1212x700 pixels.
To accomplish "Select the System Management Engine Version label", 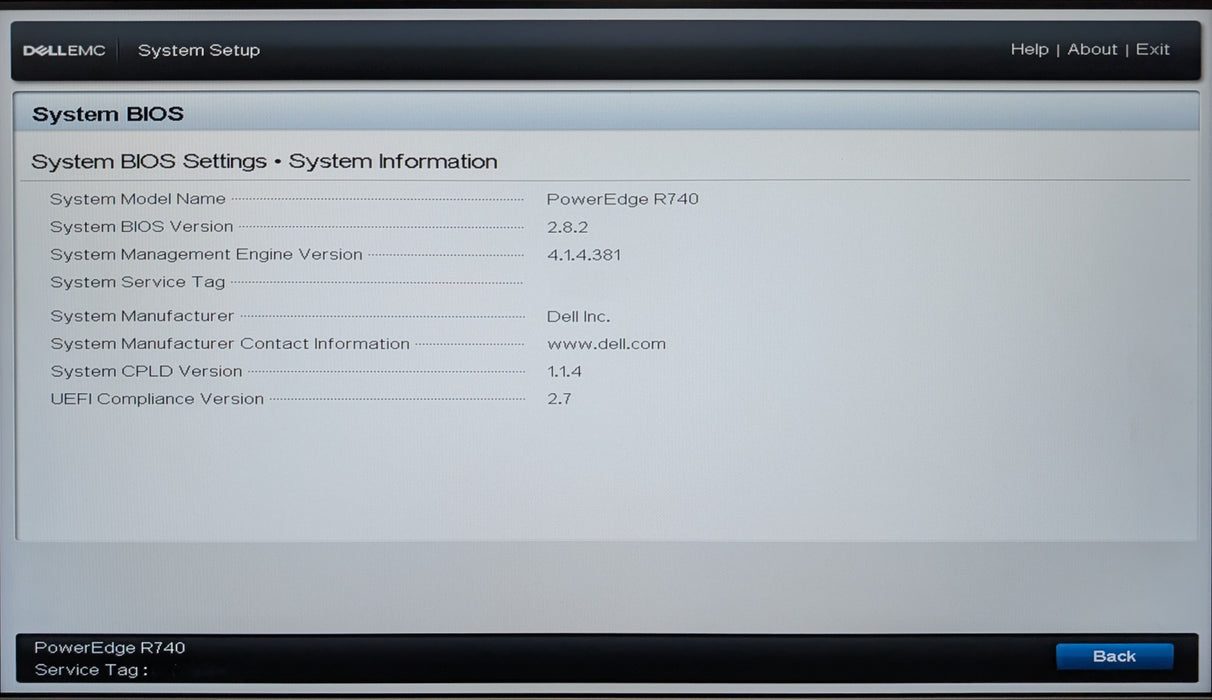I will tap(206, 255).
